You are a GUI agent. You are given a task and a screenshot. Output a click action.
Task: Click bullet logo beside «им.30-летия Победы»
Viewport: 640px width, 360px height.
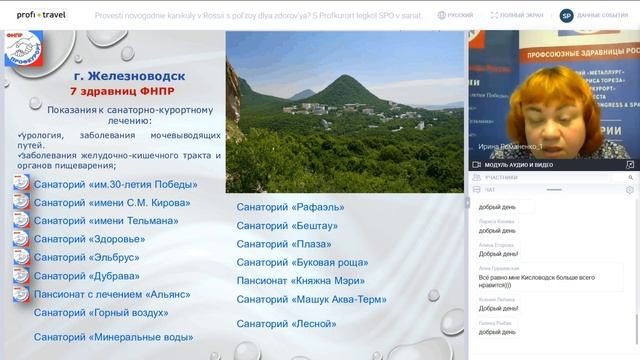21,183
